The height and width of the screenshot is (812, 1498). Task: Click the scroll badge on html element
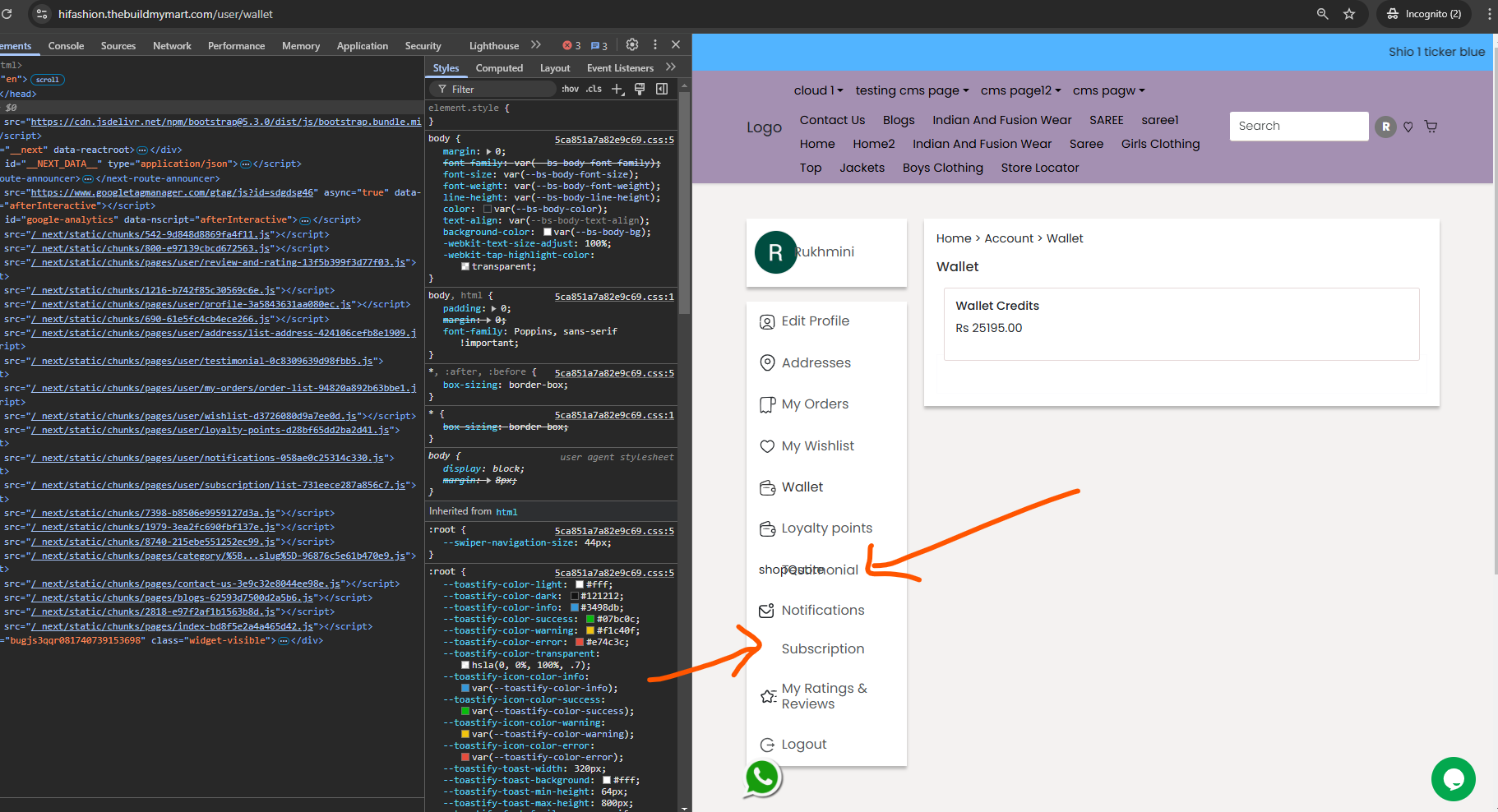pyautogui.click(x=48, y=80)
